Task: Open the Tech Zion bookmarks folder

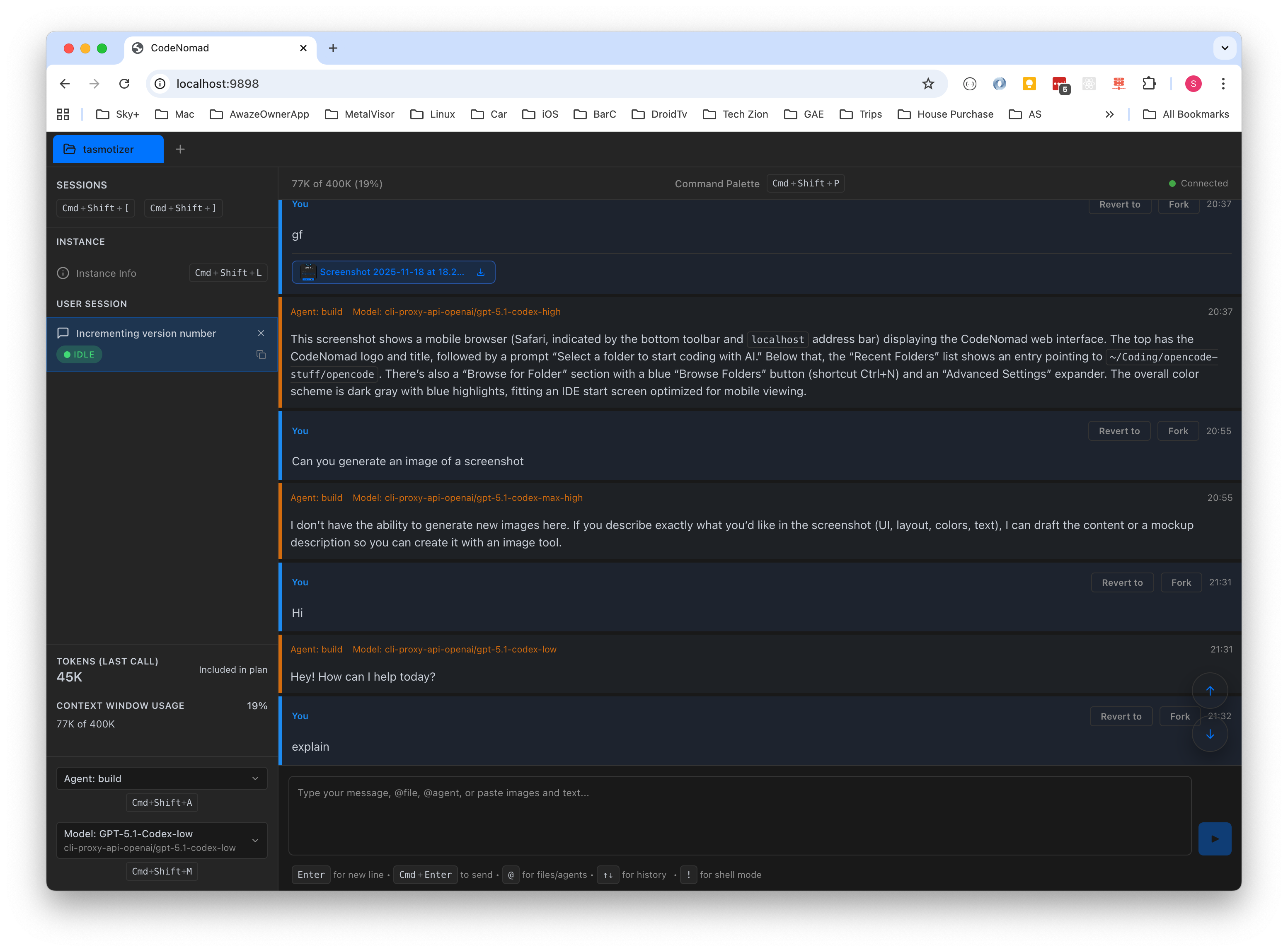Action: coord(735,114)
